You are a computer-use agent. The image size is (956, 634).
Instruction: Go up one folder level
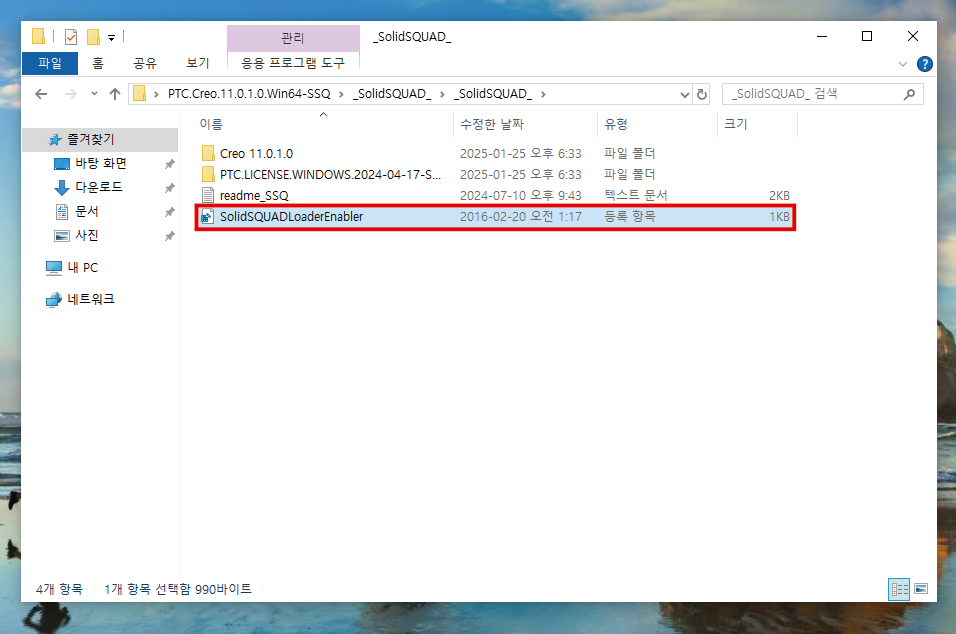click(x=115, y=94)
